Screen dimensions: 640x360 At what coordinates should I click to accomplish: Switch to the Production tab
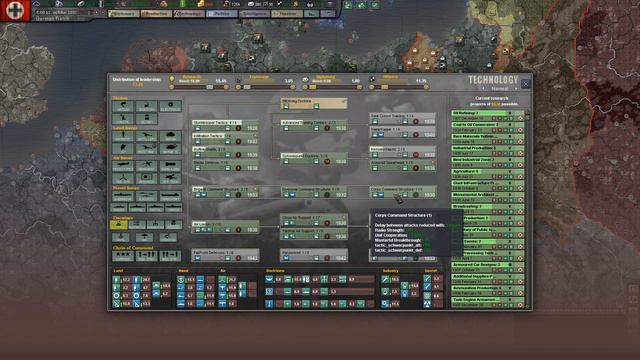[x=156, y=13]
